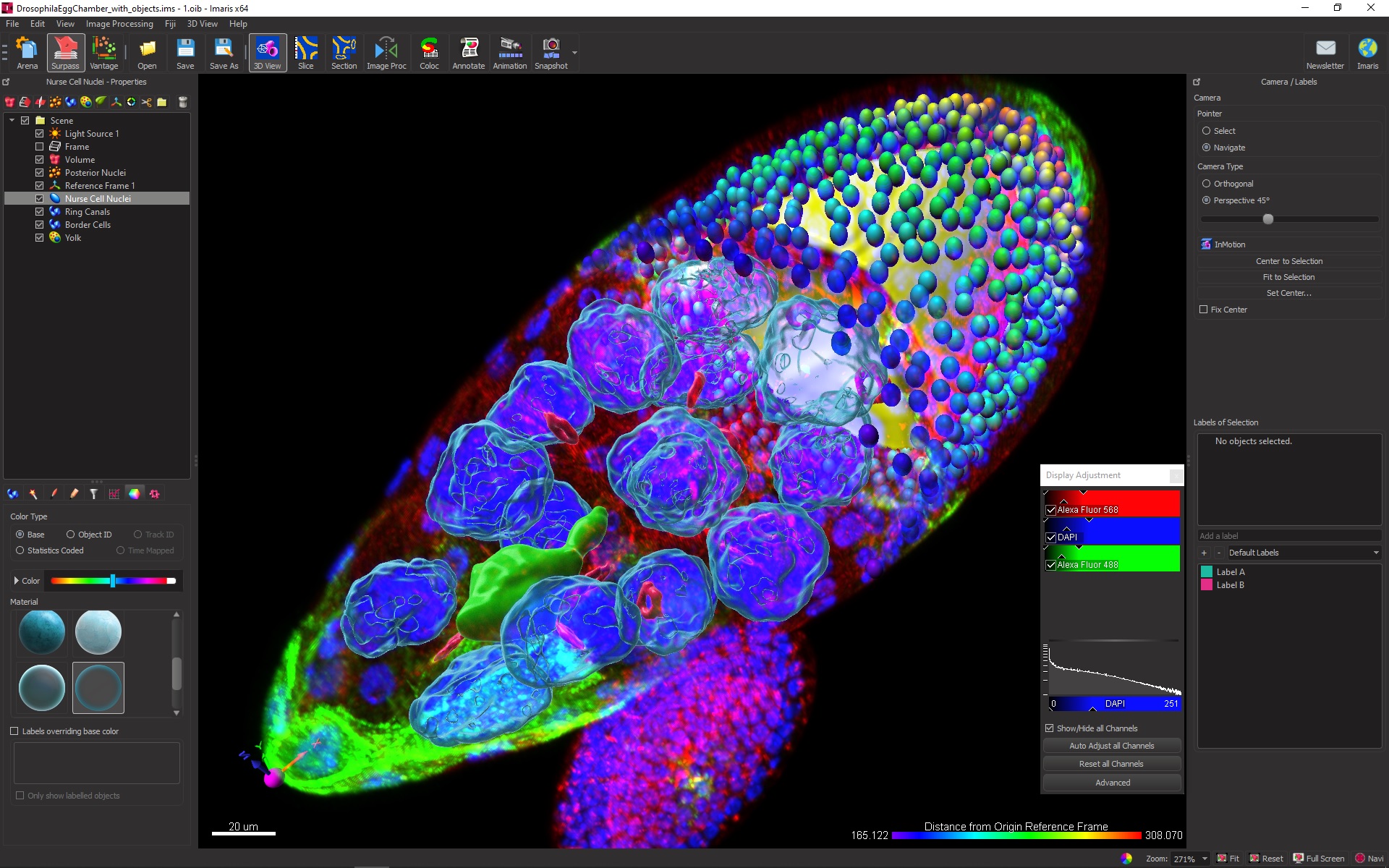Switch to Vantage view icon
The height and width of the screenshot is (868, 1389).
point(103,53)
